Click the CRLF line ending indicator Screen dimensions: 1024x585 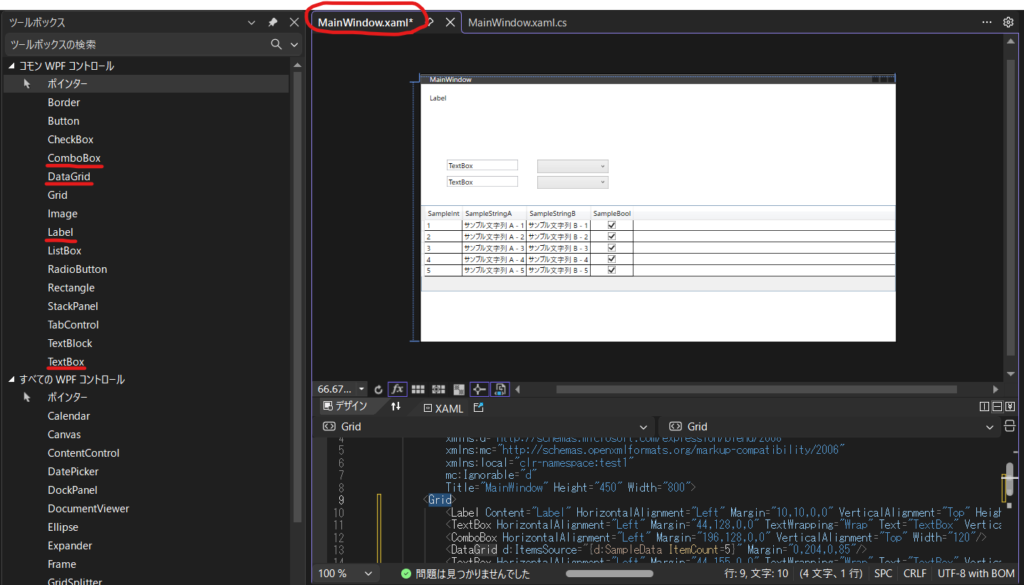(915, 574)
